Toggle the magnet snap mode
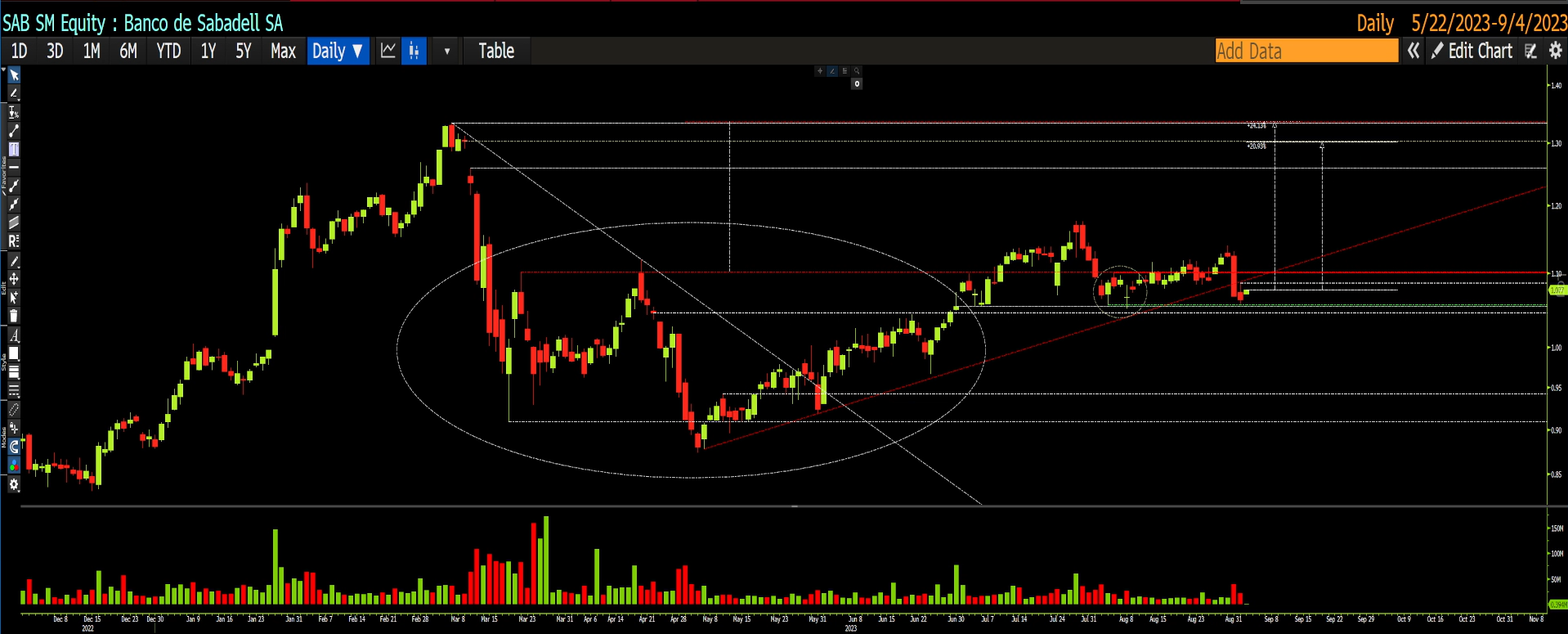Screen dimensions: 1568x634 click(x=14, y=447)
